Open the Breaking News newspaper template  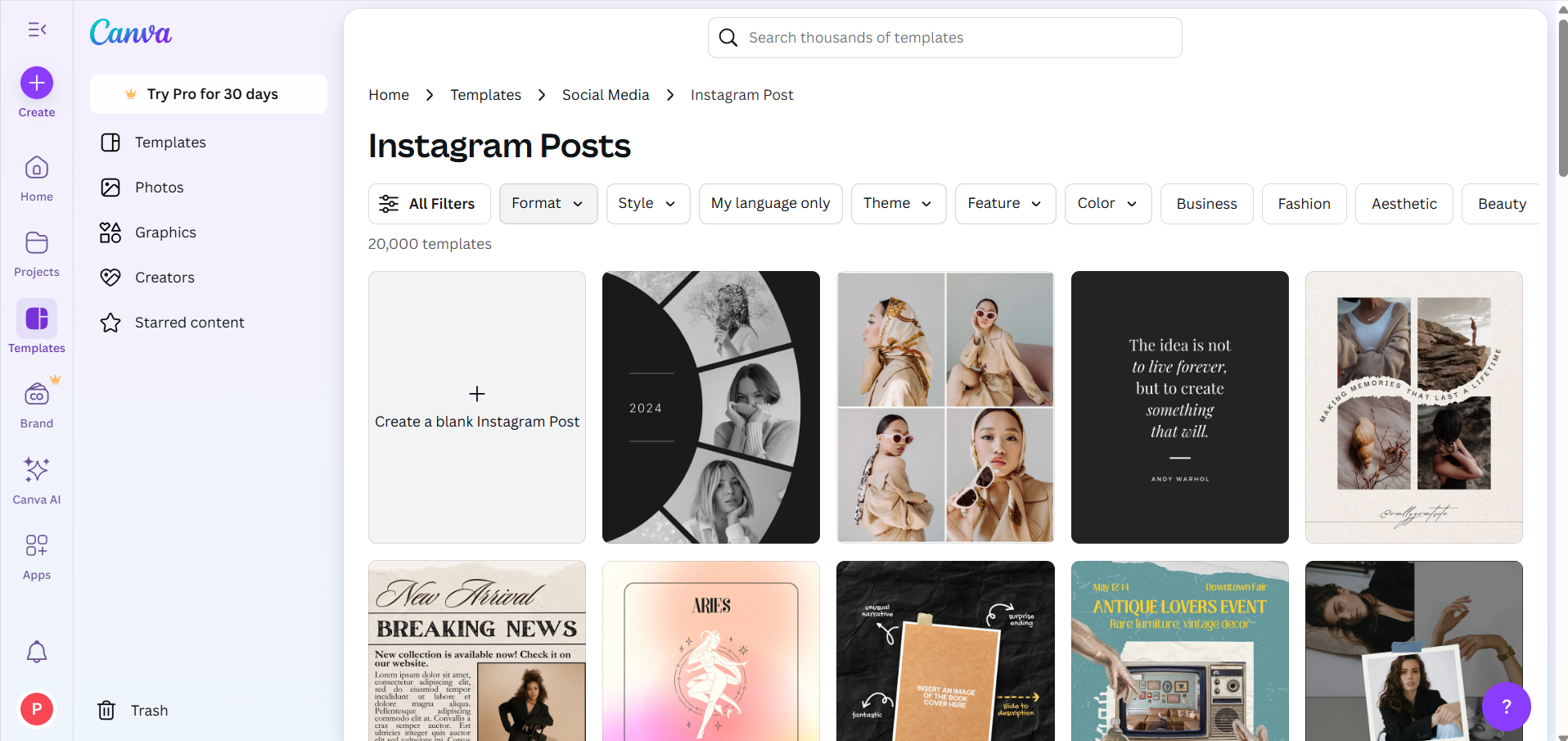477,651
